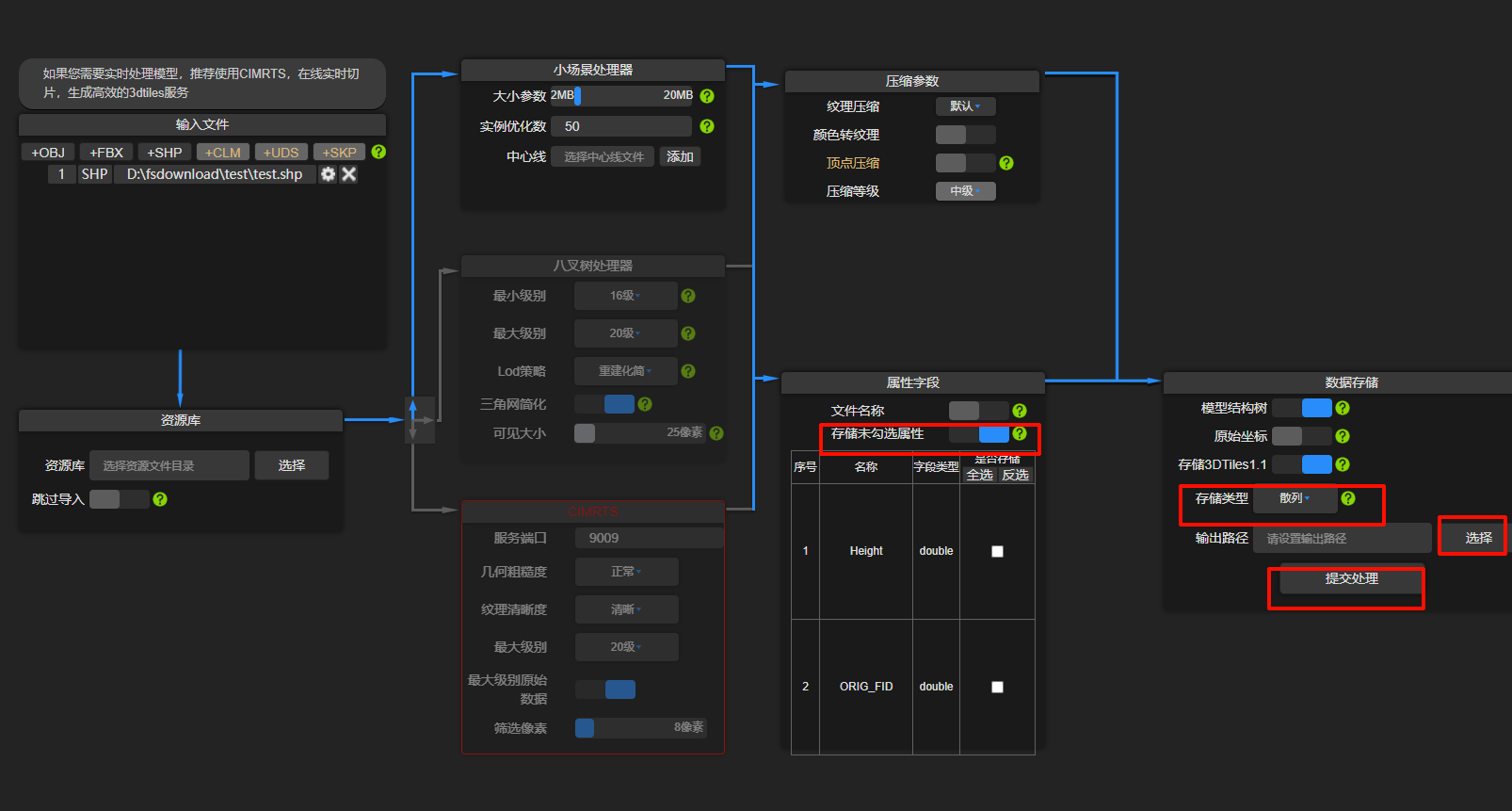Open help for 最大级别 in 八叉树处理器
The width and height of the screenshot is (1512, 811).
coord(688,333)
